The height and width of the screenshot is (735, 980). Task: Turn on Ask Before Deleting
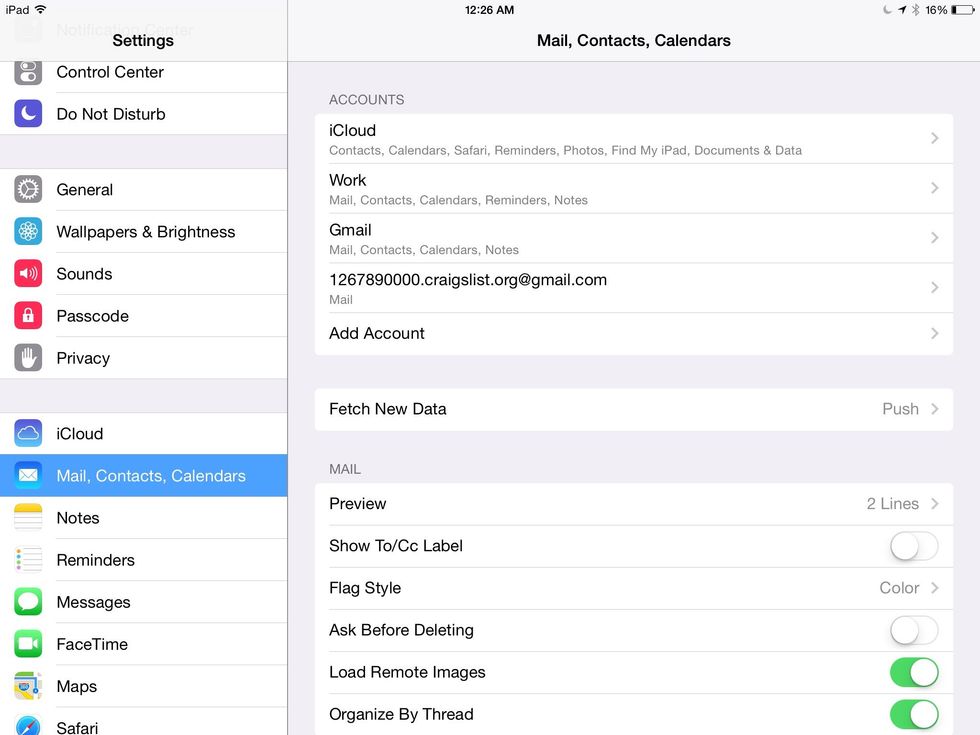coord(913,630)
